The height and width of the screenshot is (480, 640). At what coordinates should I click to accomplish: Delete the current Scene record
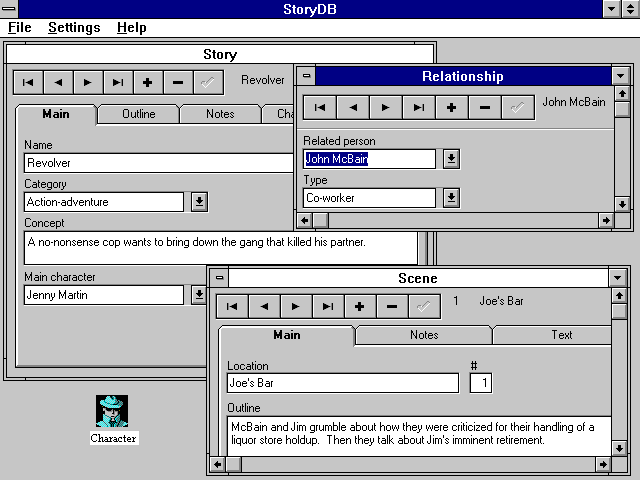click(x=391, y=306)
